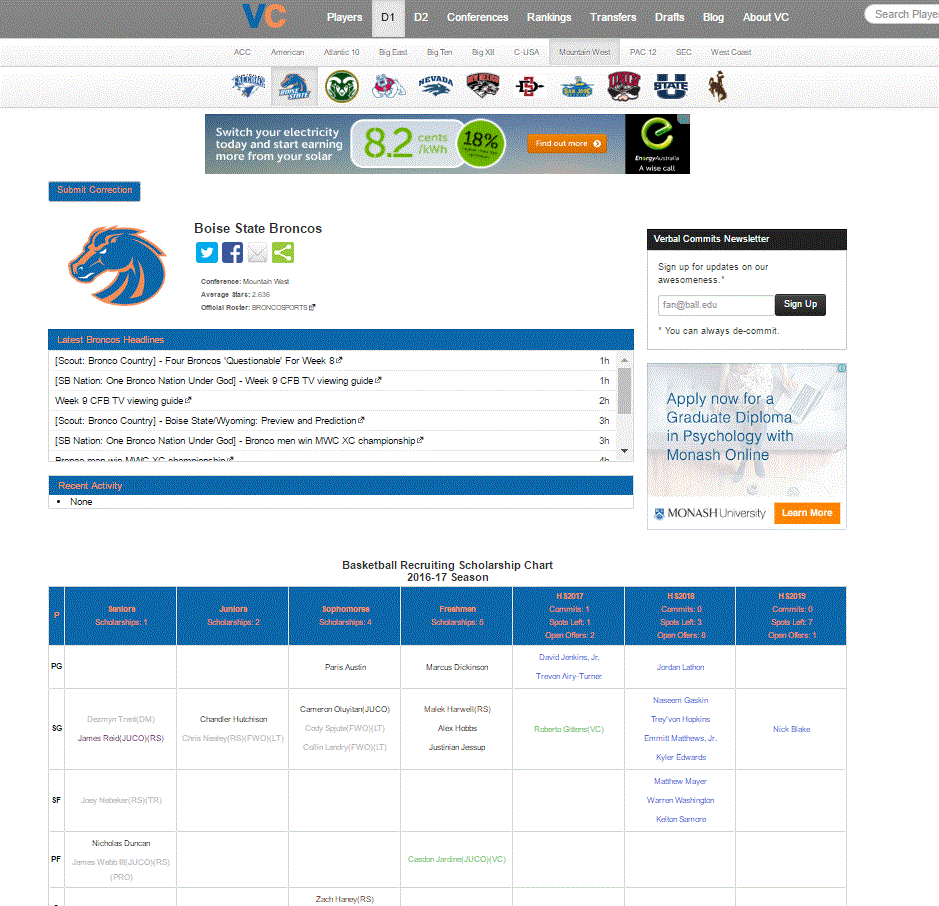Open the Air Force Falcons team logo
This screenshot has height=906, width=939.
[248, 86]
